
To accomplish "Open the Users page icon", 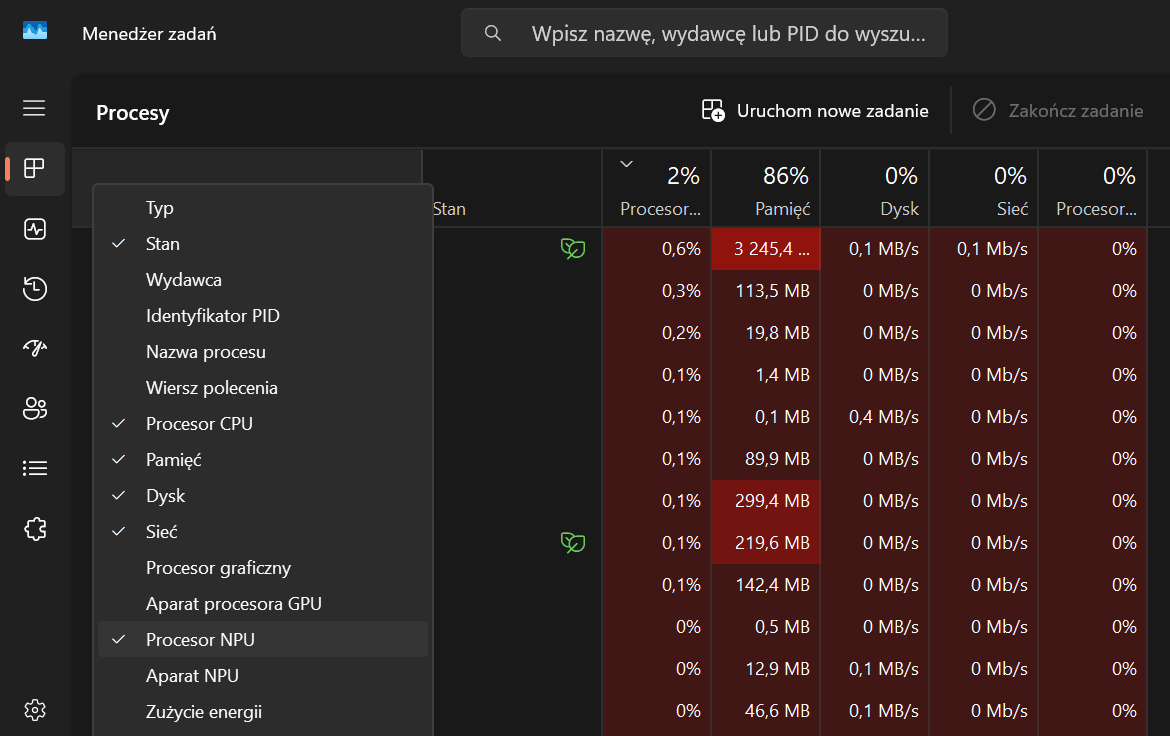I will pyautogui.click(x=34, y=408).
